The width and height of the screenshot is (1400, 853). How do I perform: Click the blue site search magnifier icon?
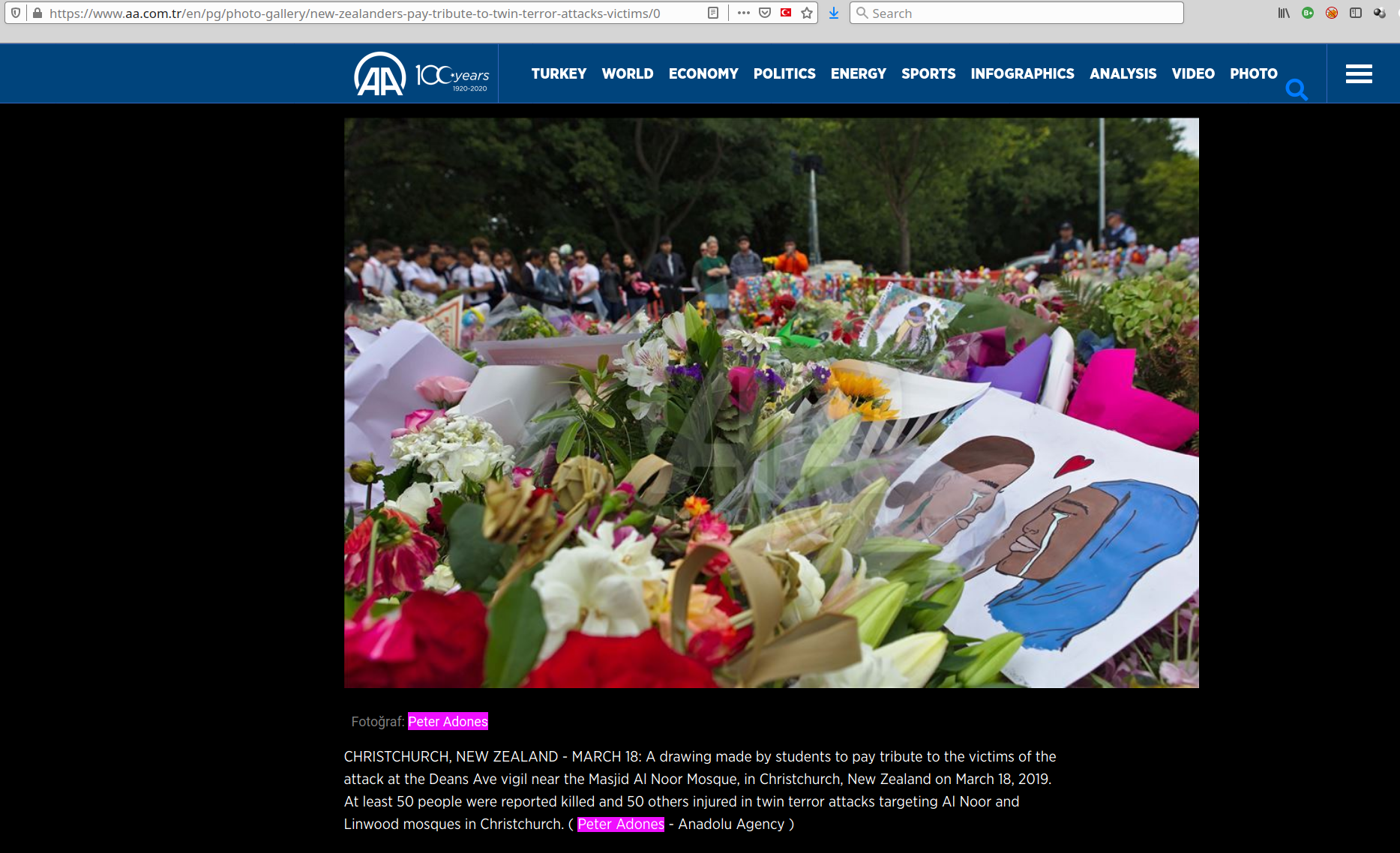pyautogui.click(x=1297, y=90)
